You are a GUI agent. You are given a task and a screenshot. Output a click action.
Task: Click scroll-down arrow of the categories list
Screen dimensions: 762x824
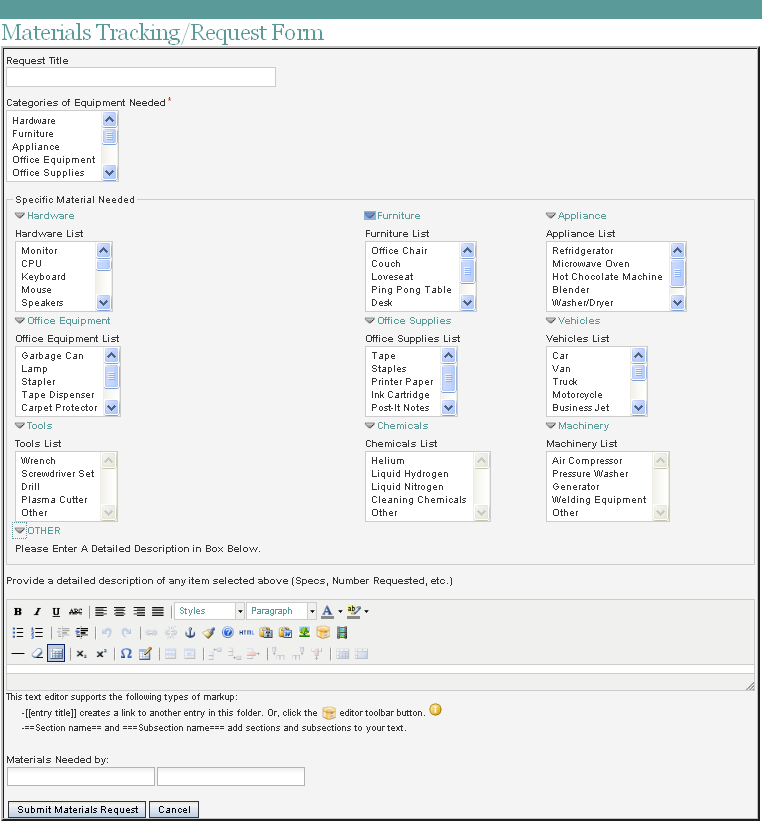pyautogui.click(x=109, y=172)
